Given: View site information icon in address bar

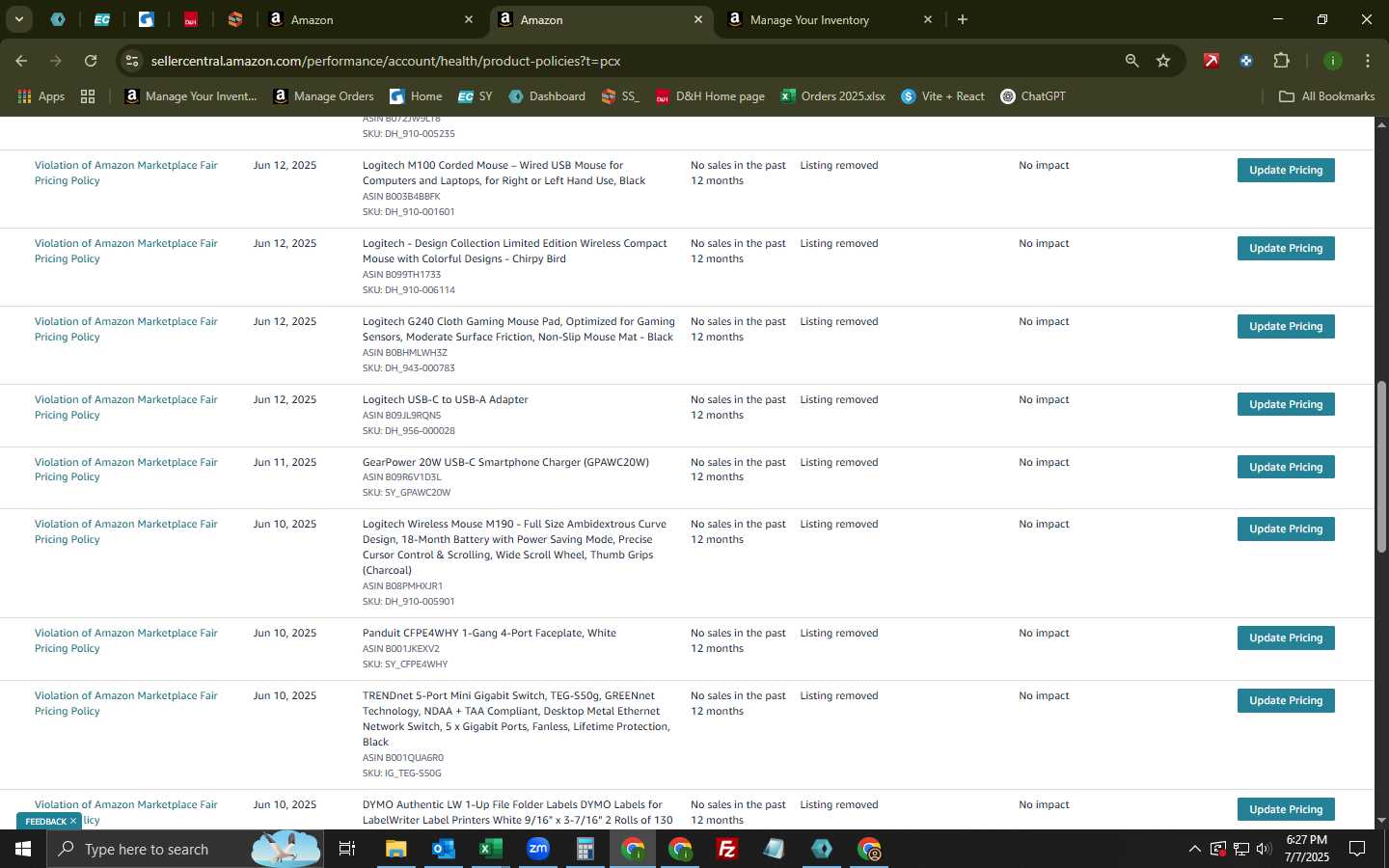Looking at the screenshot, I should pos(132,61).
